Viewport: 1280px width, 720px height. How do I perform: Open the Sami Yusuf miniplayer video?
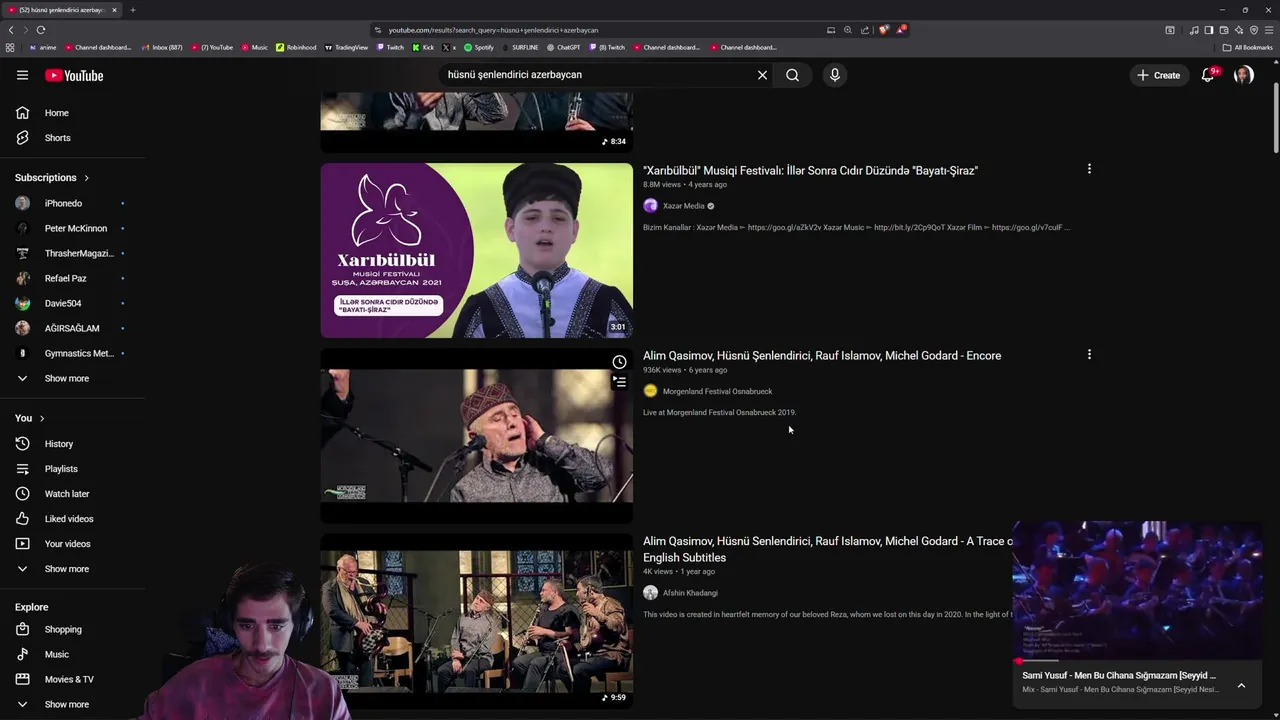tap(1138, 590)
